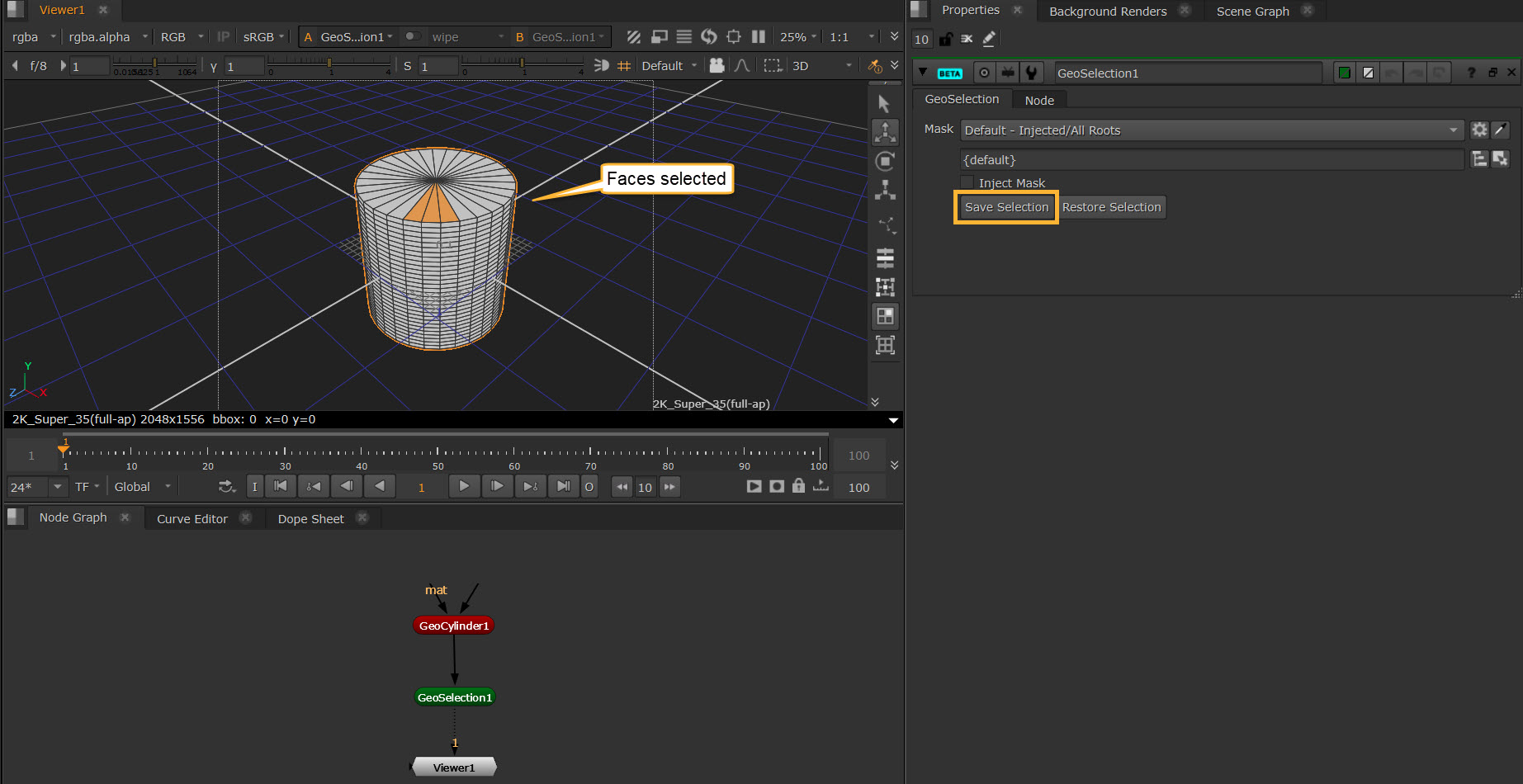
Task: Click the pause viewer updates icon
Action: click(x=759, y=37)
